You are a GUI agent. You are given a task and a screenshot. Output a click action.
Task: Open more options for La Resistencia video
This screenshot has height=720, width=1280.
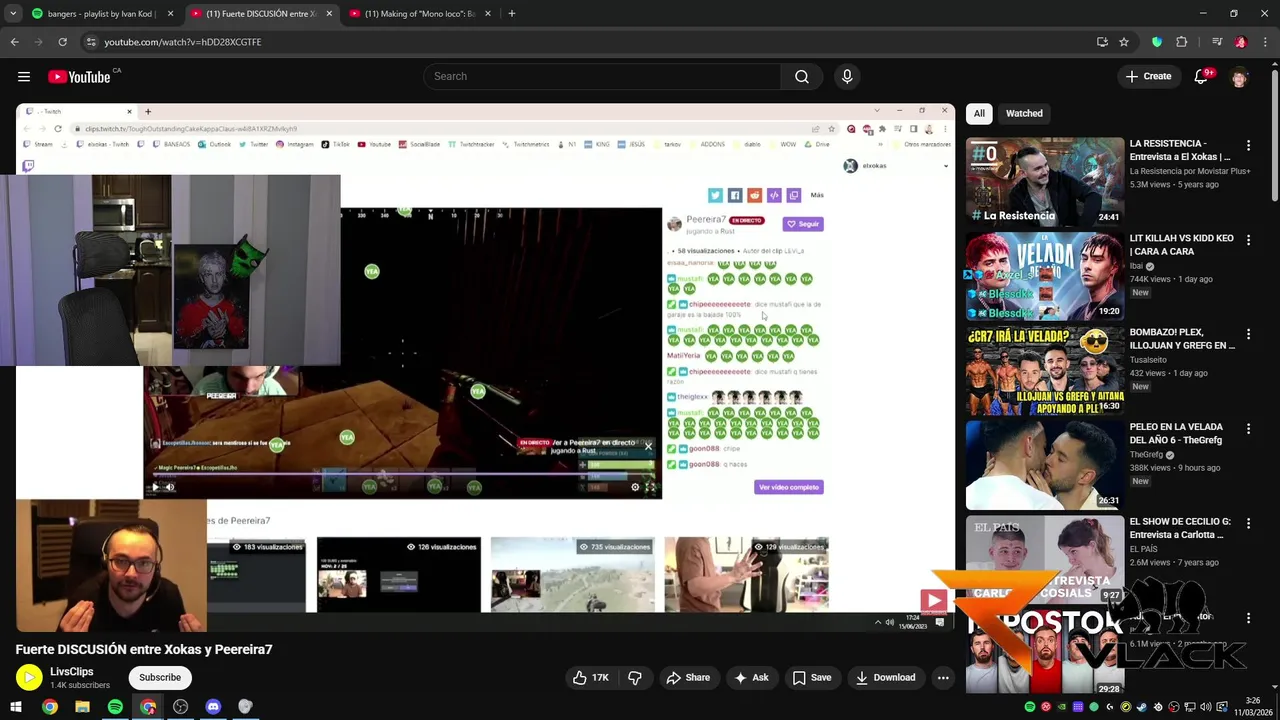[1248, 146]
